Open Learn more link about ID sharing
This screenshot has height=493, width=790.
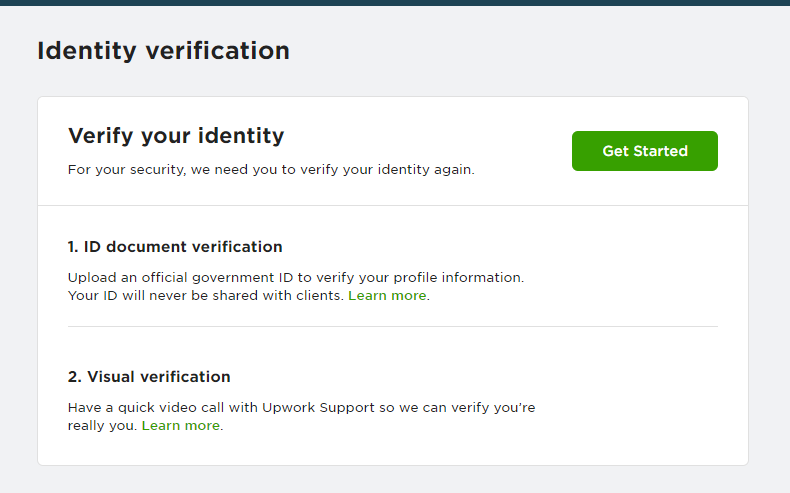coord(387,296)
